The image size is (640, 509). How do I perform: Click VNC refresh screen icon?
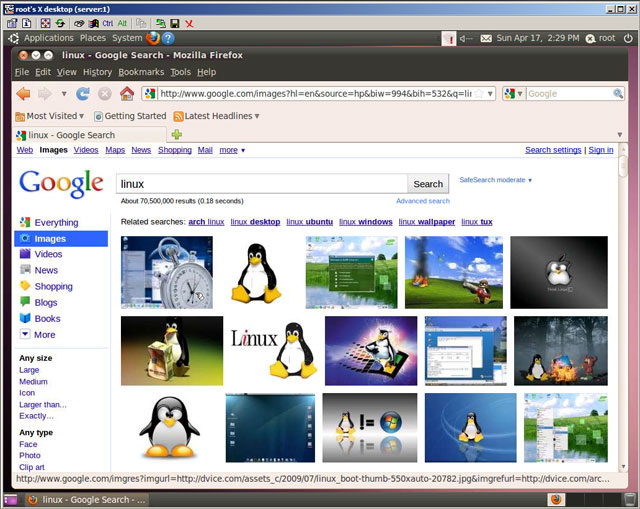(x=60, y=23)
